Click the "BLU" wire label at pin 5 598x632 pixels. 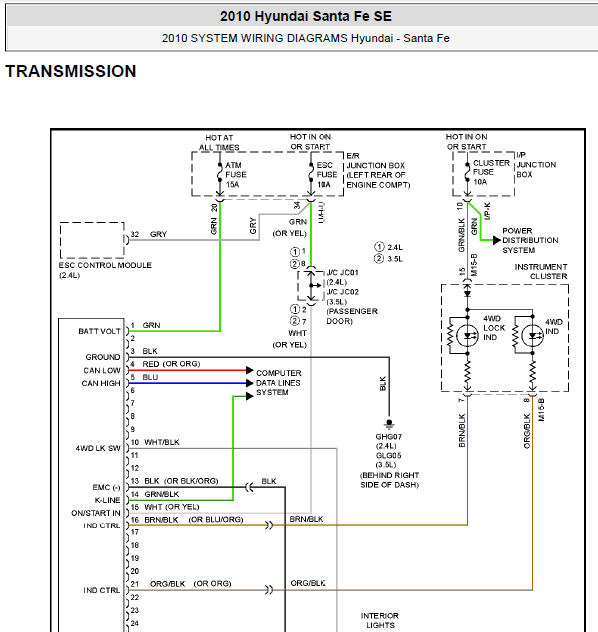tap(150, 377)
